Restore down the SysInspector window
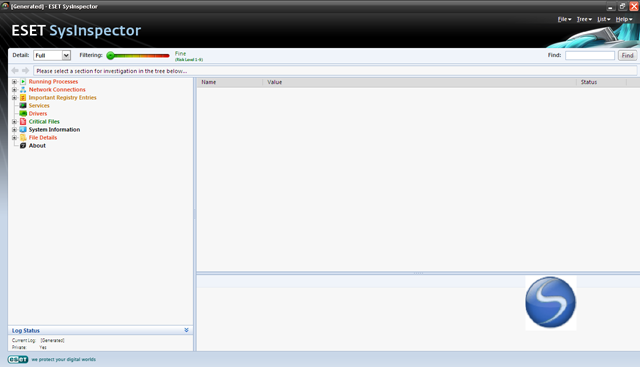 pos(622,6)
